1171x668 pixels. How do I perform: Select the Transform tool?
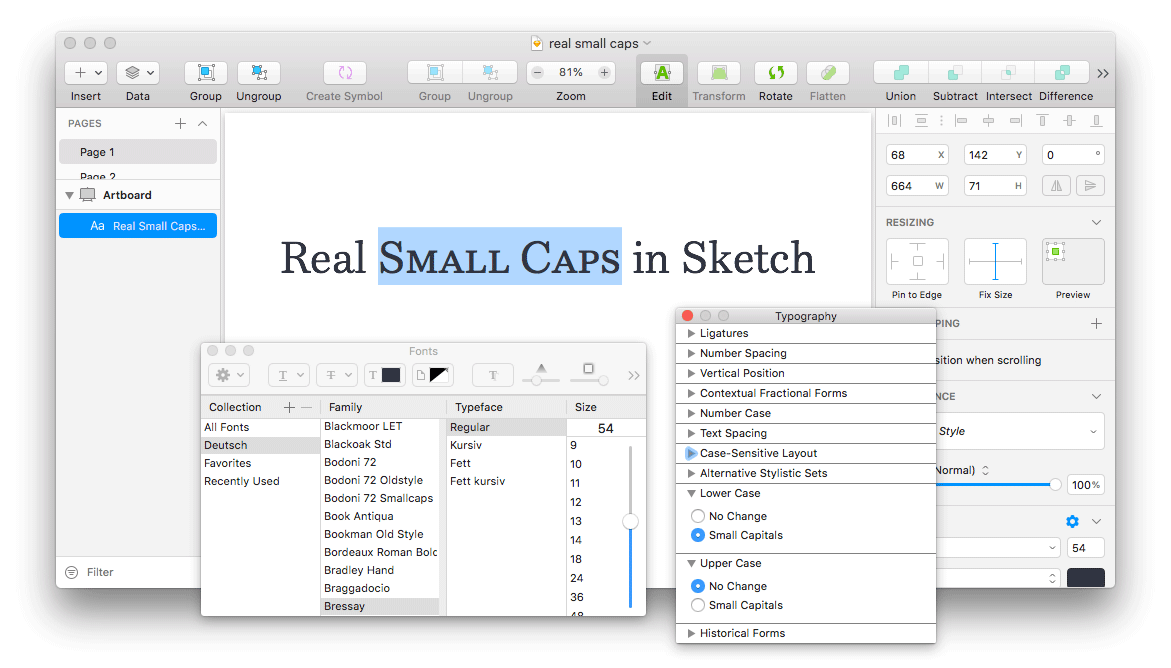718,73
